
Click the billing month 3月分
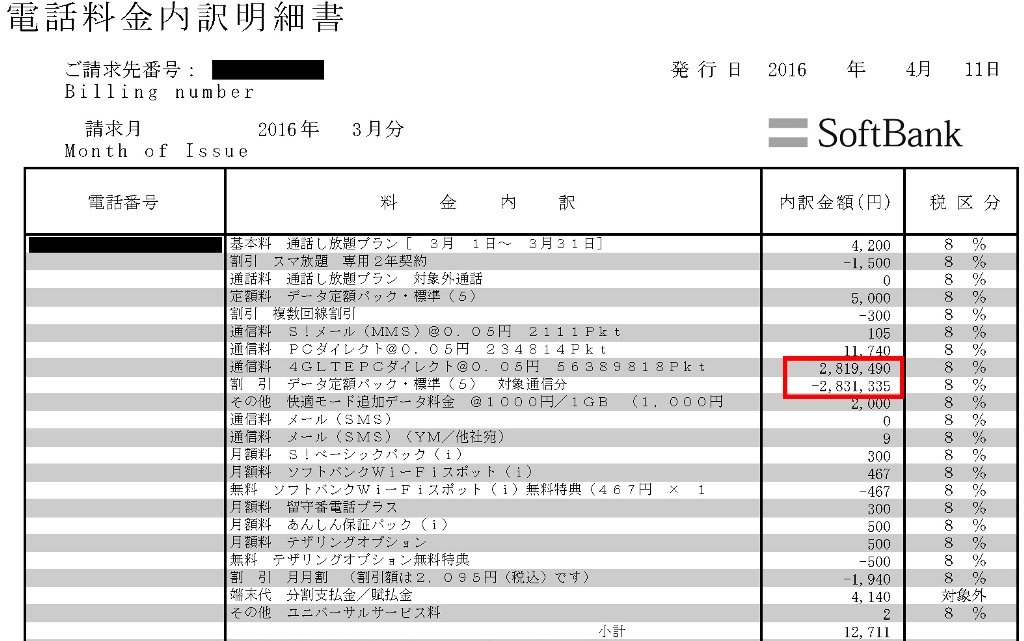[x=377, y=129]
